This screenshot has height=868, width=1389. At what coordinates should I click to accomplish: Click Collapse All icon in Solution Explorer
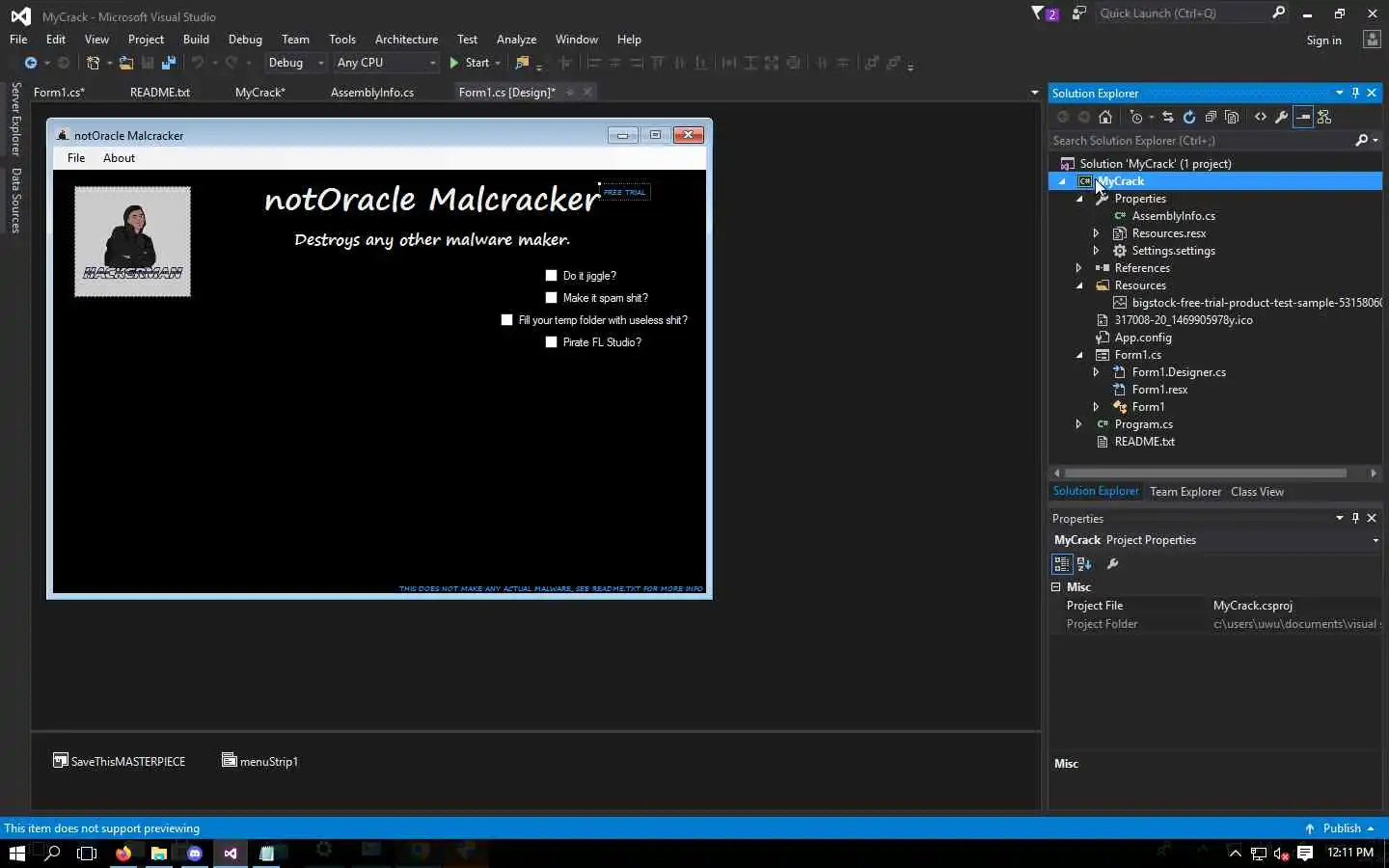[1211, 117]
